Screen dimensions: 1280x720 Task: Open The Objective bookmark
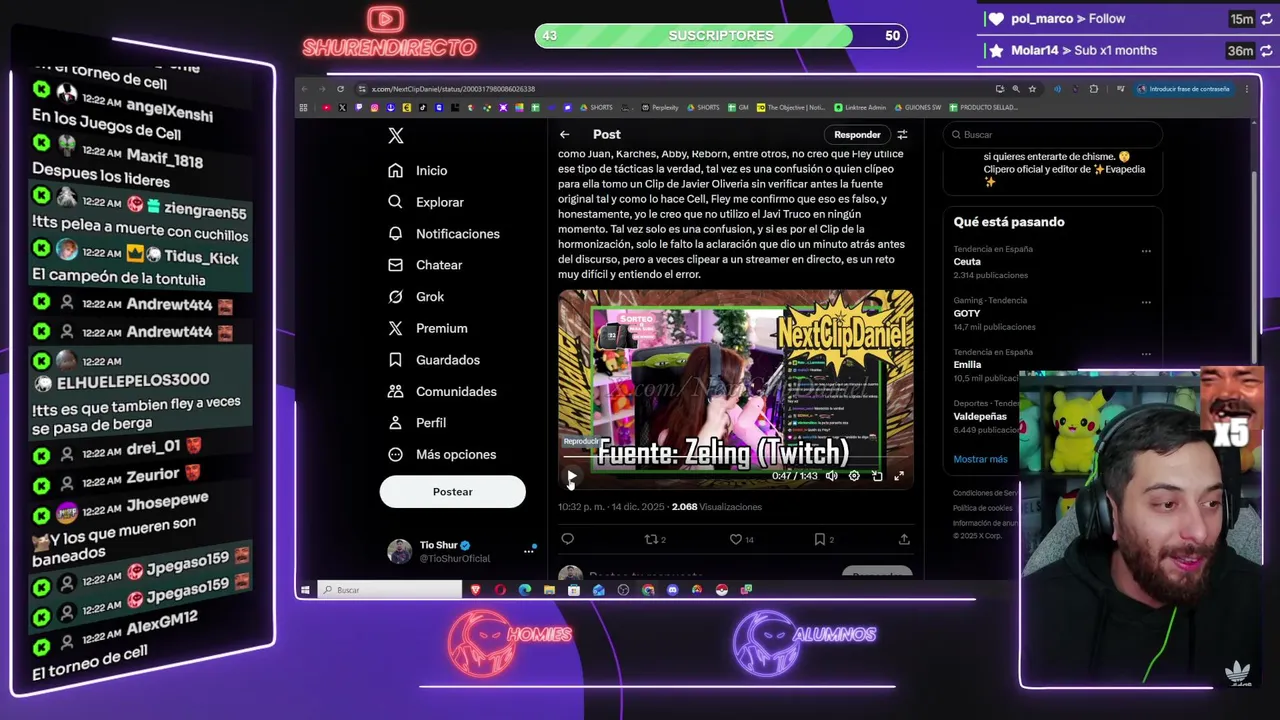pyautogui.click(x=791, y=107)
